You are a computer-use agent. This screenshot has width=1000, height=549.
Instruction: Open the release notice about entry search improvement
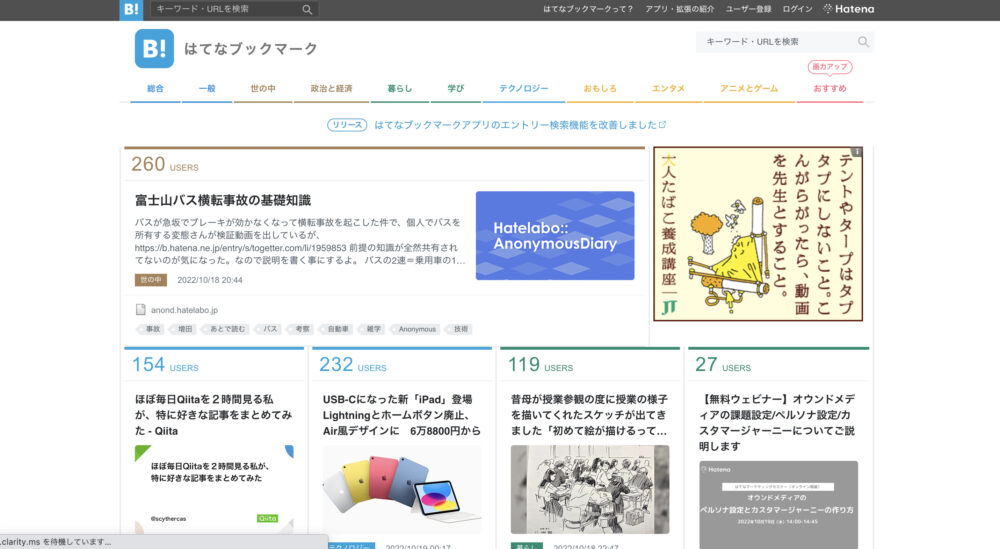point(515,125)
